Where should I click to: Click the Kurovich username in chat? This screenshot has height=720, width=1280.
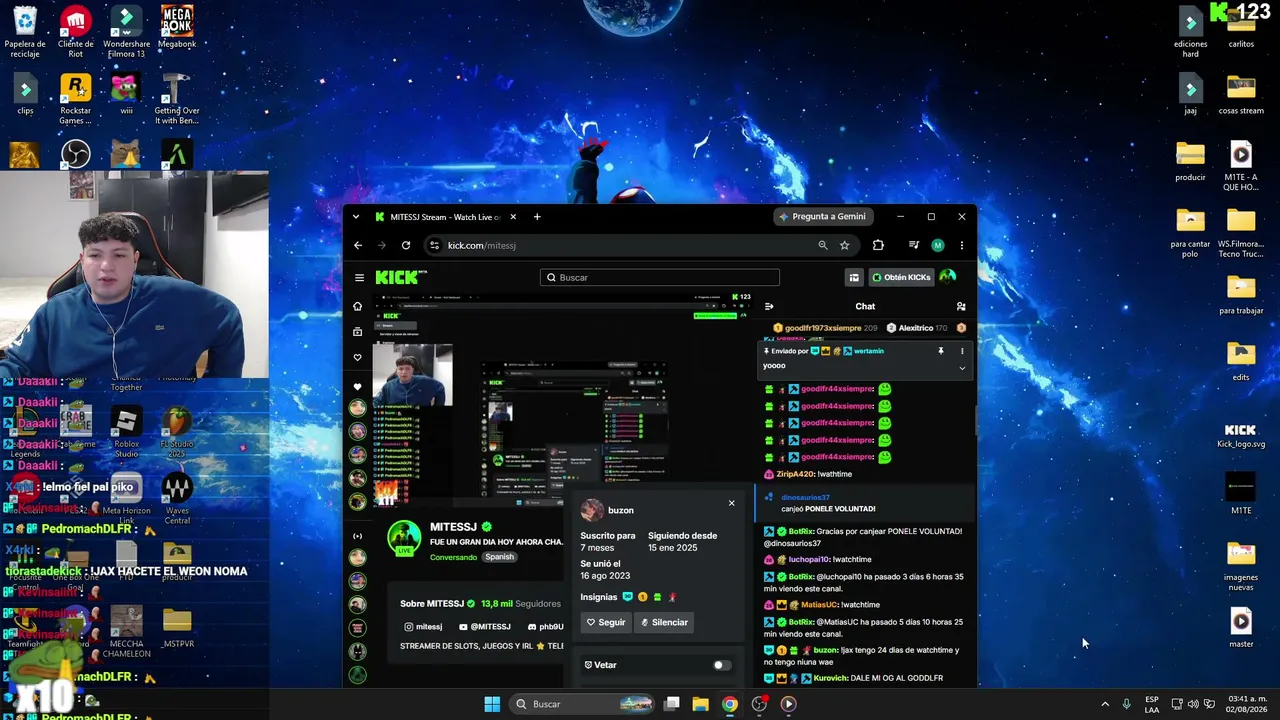pyautogui.click(x=830, y=678)
